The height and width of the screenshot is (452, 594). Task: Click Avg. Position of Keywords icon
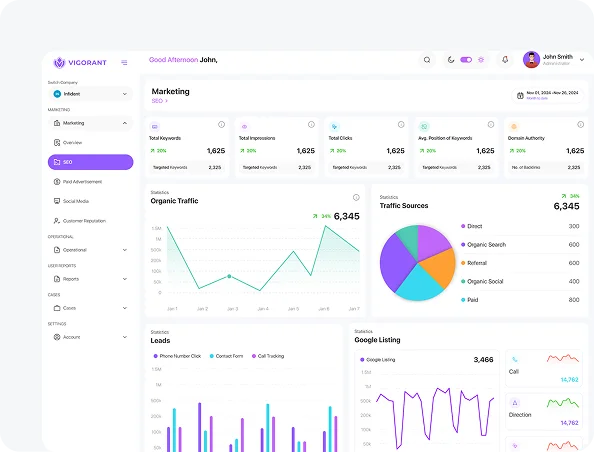(x=424, y=127)
